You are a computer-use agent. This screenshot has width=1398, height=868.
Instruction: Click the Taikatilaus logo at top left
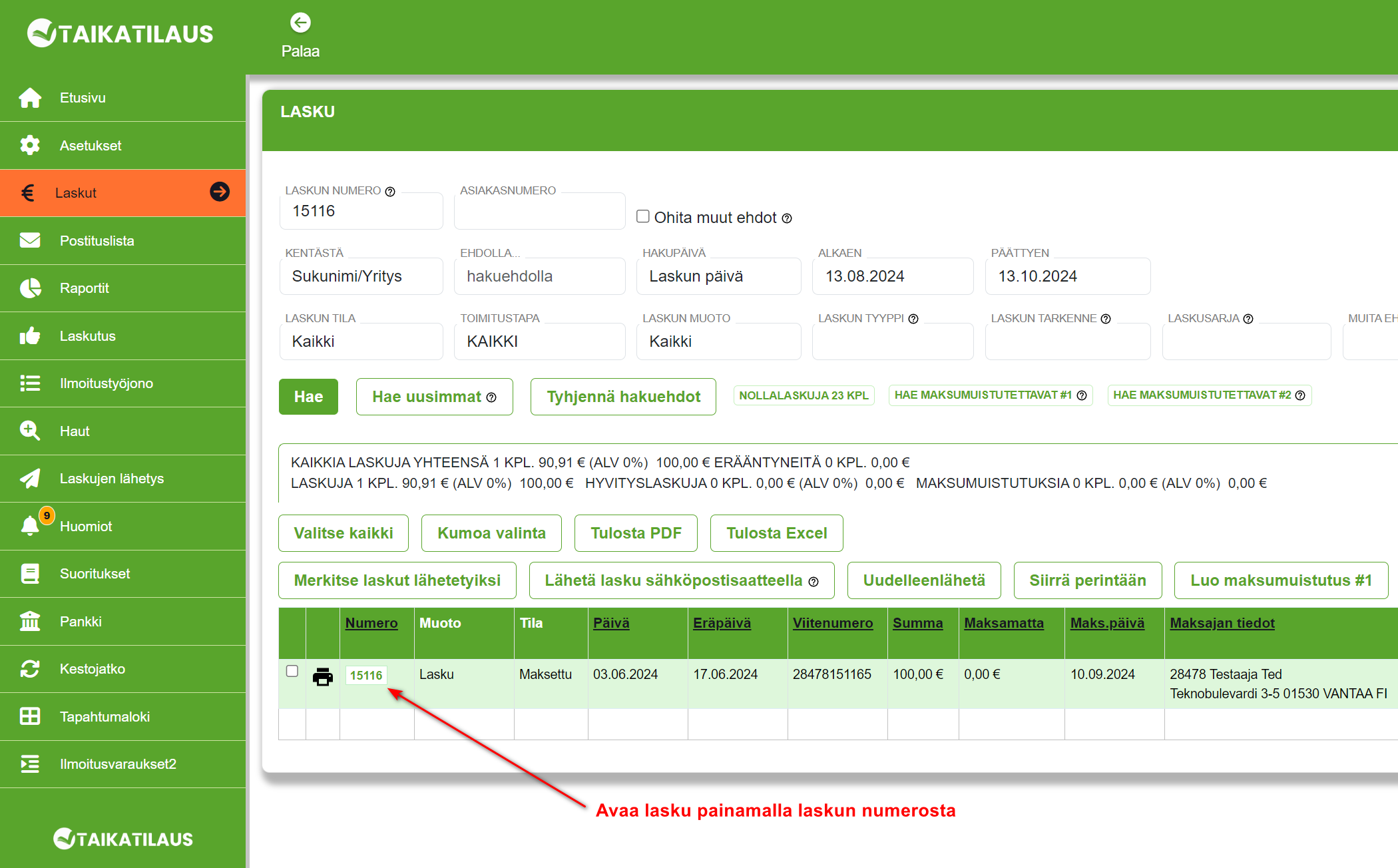pos(120,33)
